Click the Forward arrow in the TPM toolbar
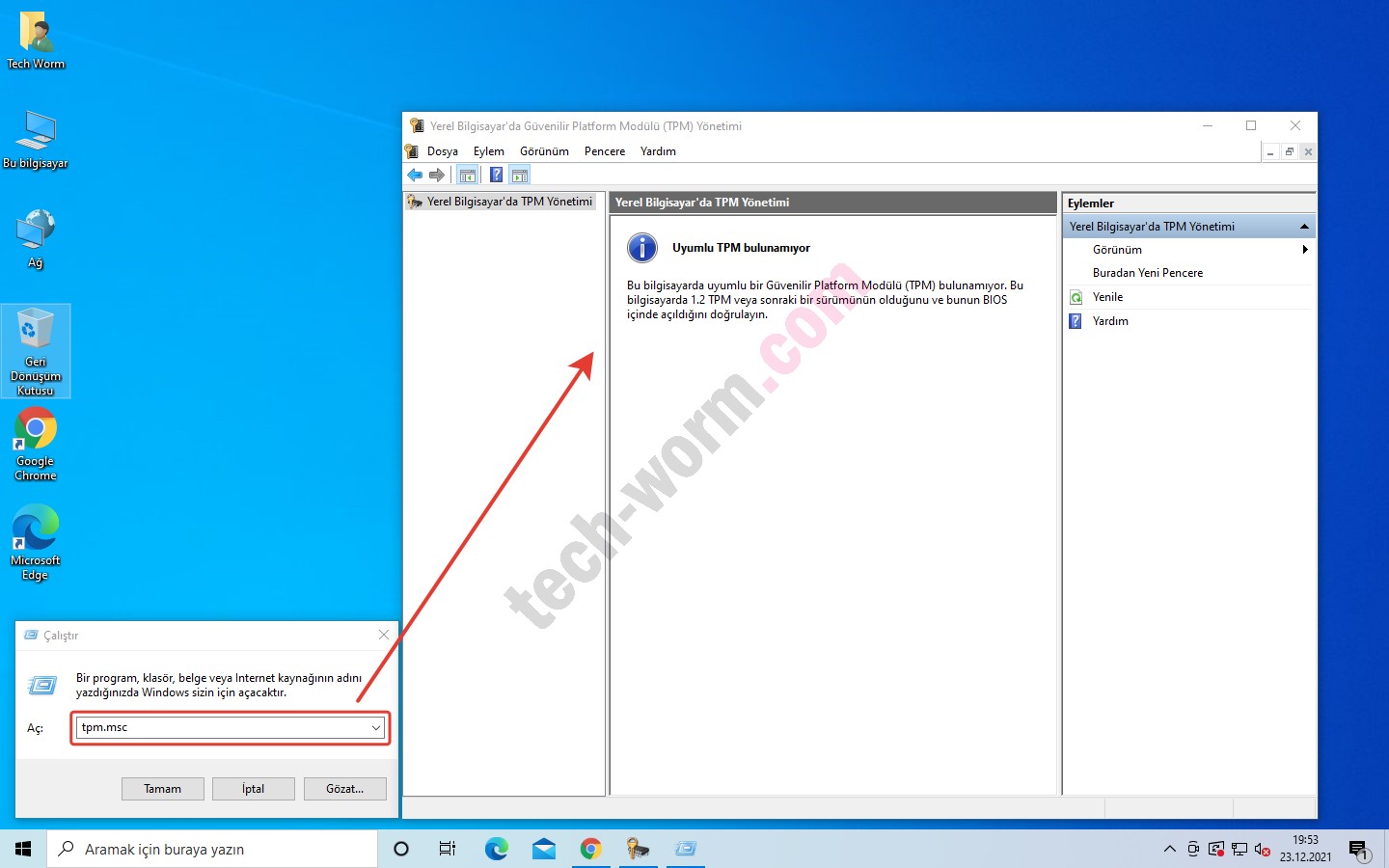Viewport: 1389px width, 868px height. [437, 175]
